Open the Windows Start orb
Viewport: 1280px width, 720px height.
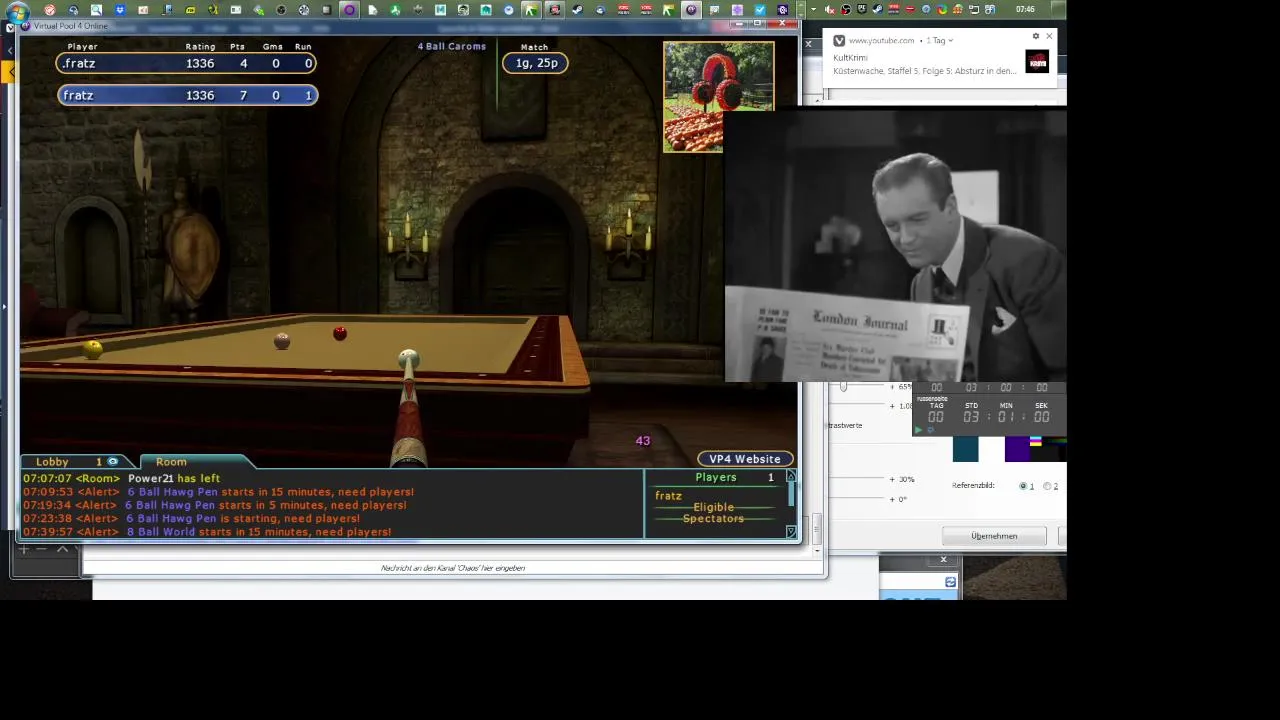pos(17,11)
